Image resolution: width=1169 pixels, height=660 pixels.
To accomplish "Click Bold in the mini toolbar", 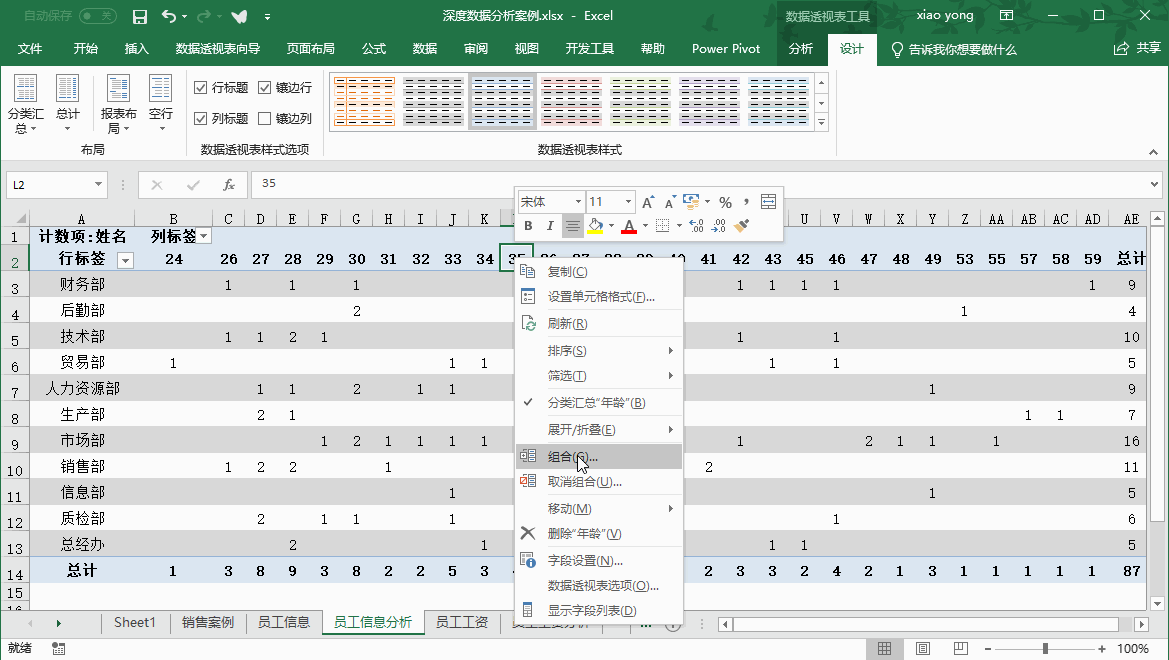I will 528,225.
